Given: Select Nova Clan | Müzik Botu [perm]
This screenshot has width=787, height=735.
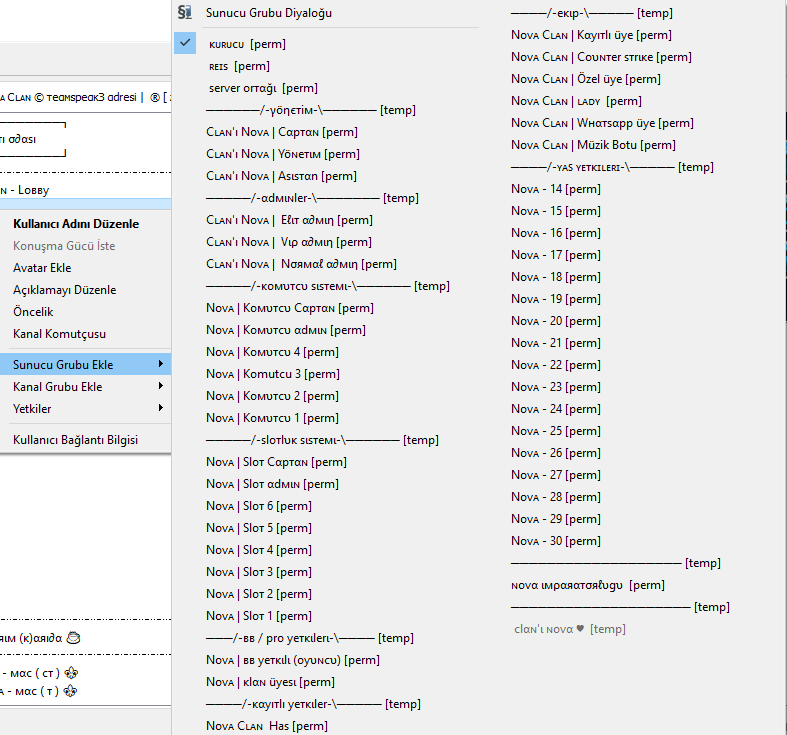Looking at the screenshot, I should (593, 145).
